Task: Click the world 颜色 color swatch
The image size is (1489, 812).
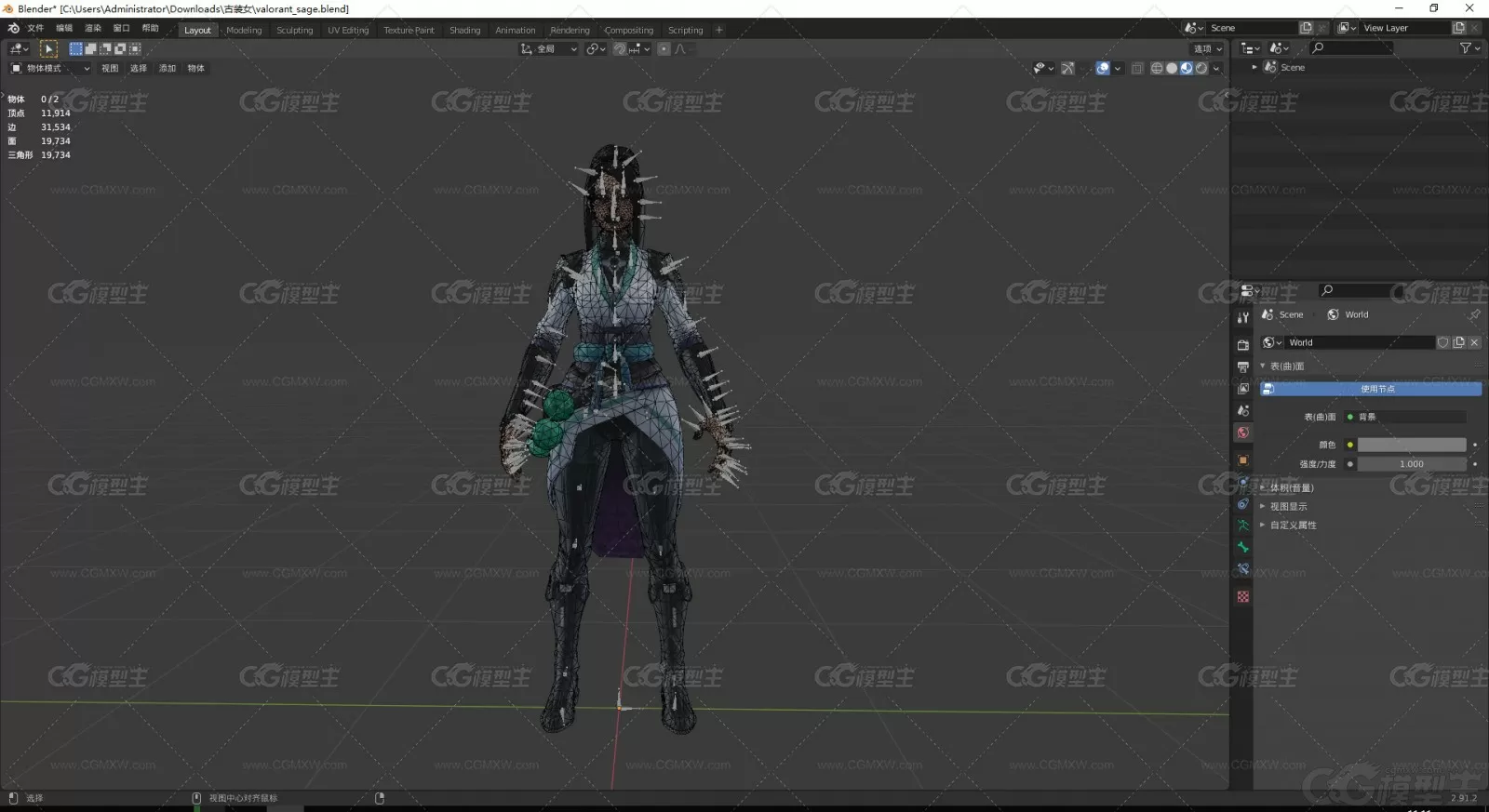Action: [x=1411, y=445]
